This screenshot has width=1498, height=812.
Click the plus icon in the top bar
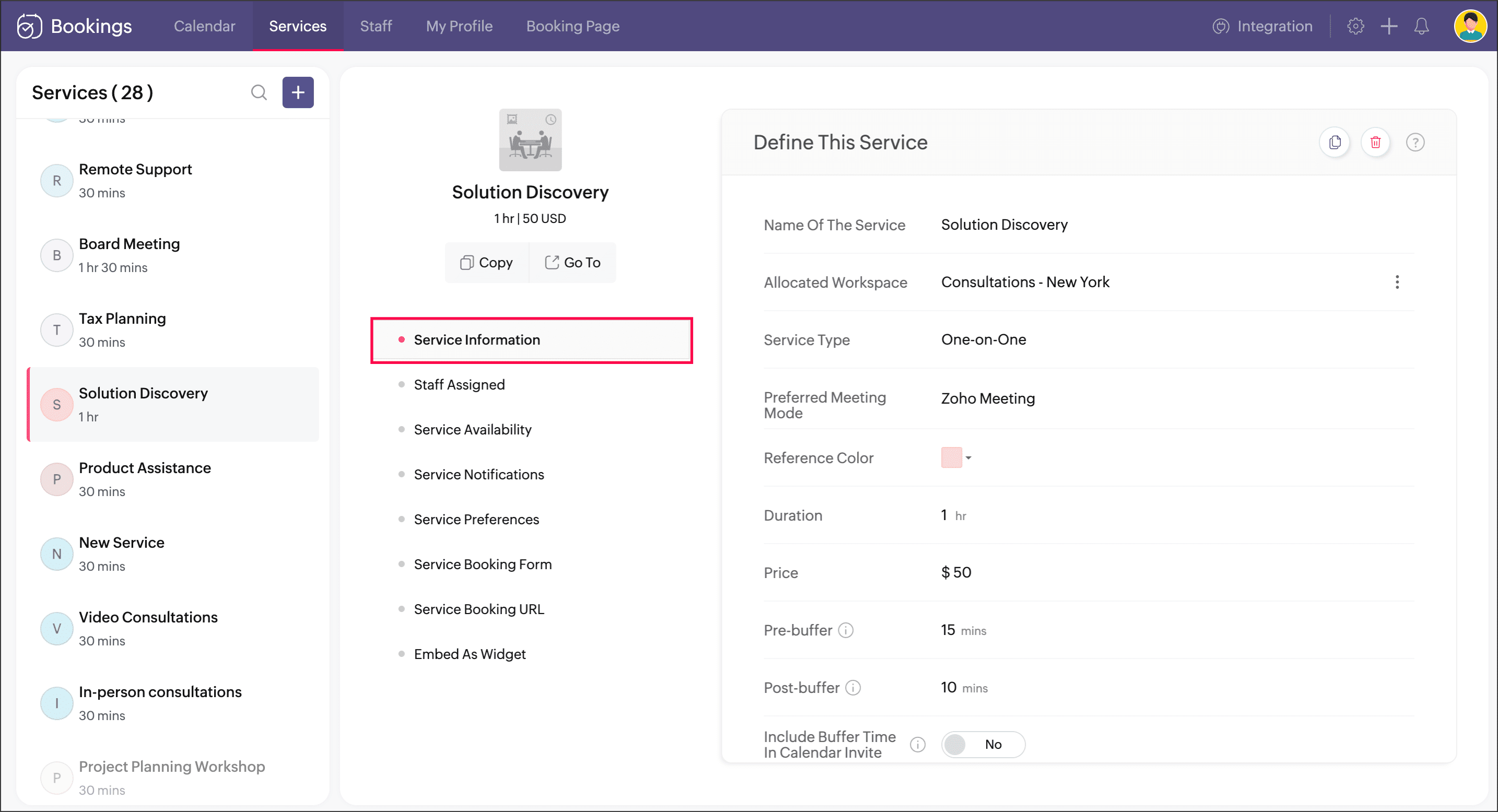(x=1389, y=26)
